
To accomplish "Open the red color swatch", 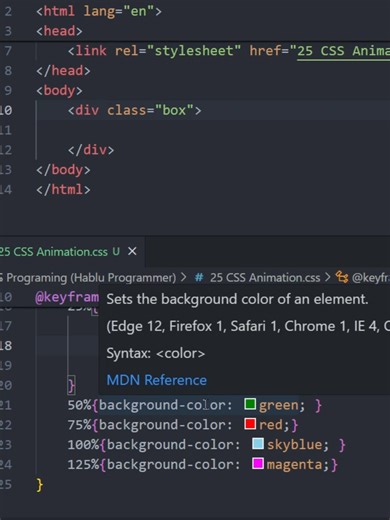I will (x=250, y=424).
